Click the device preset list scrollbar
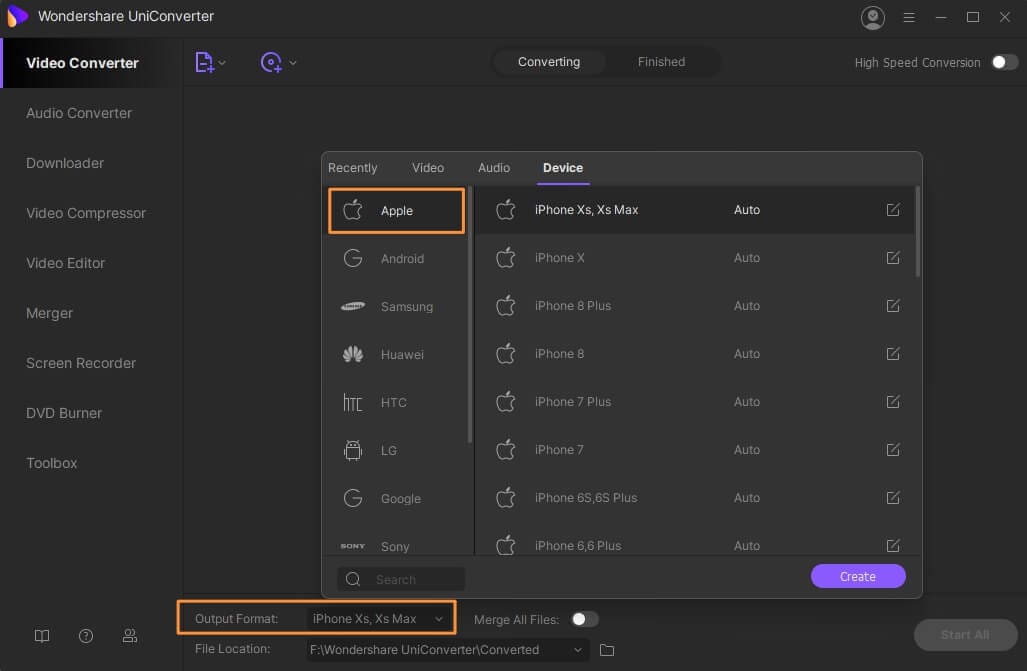This screenshot has width=1027, height=671. pyautogui.click(x=918, y=231)
